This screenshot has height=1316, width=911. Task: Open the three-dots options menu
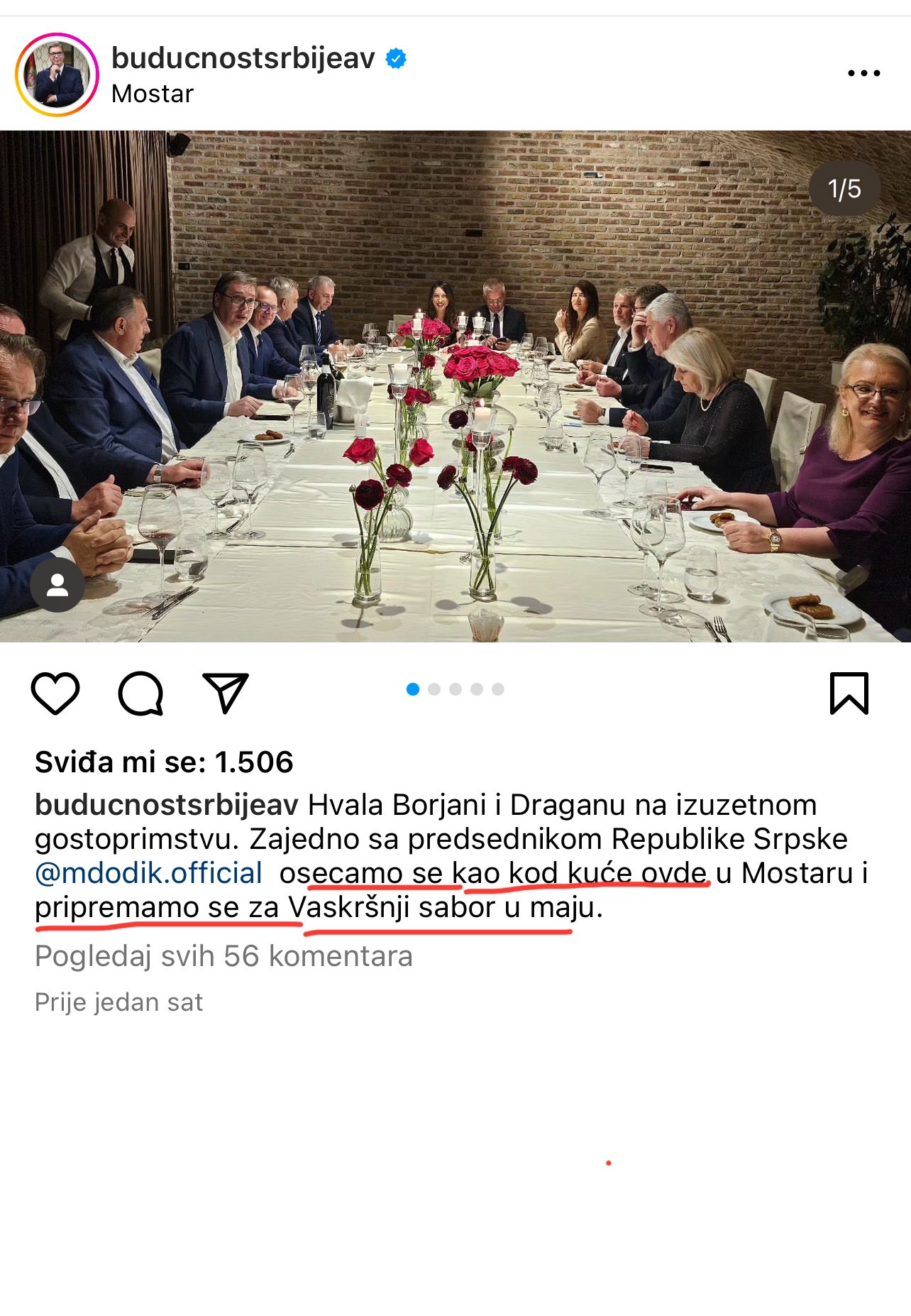point(864,73)
